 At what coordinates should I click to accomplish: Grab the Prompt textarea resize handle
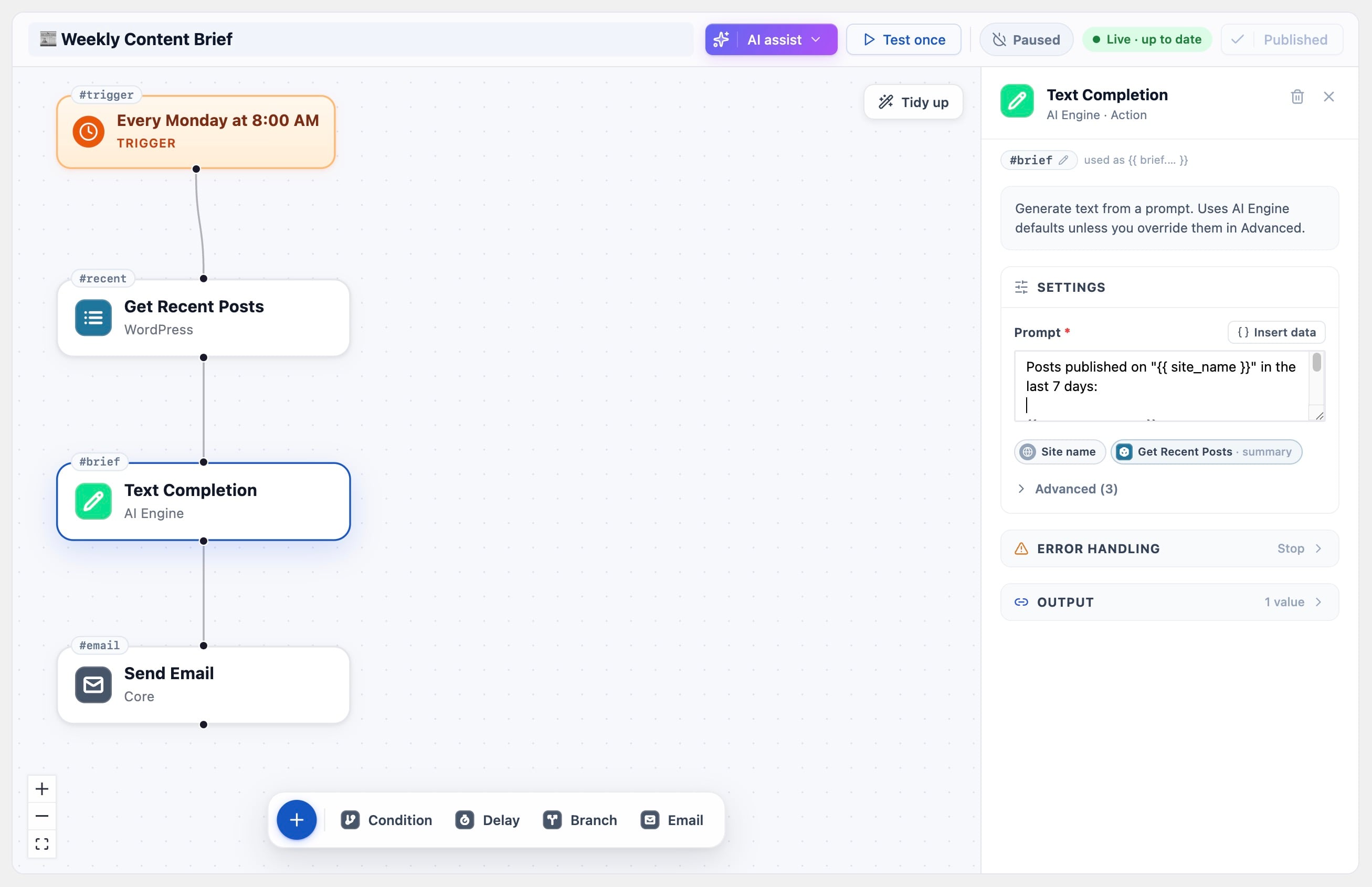tap(1319, 415)
